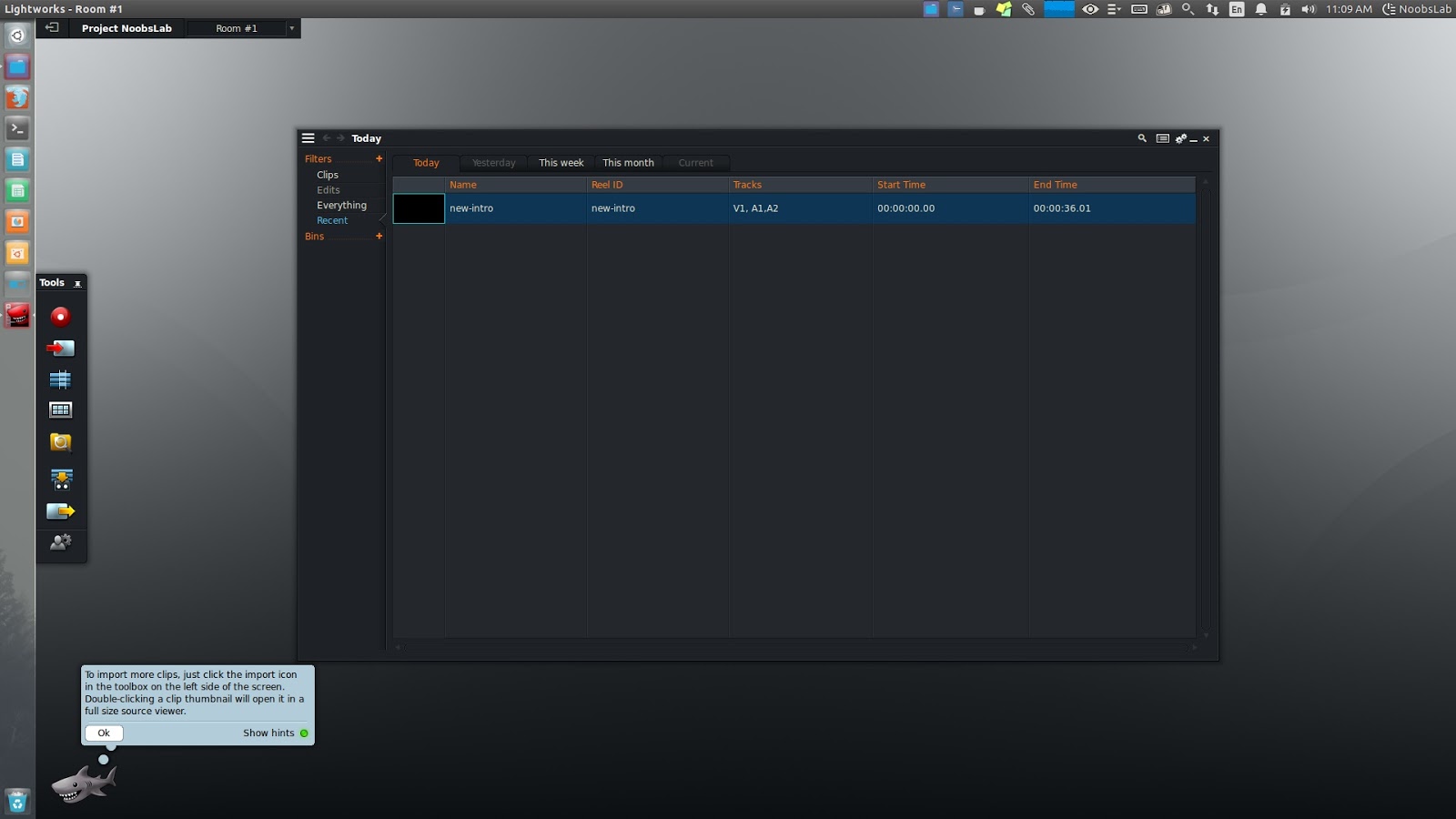Open the system volume indicator
Image resolution: width=1456 pixels, height=819 pixels.
click(x=1309, y=9)
